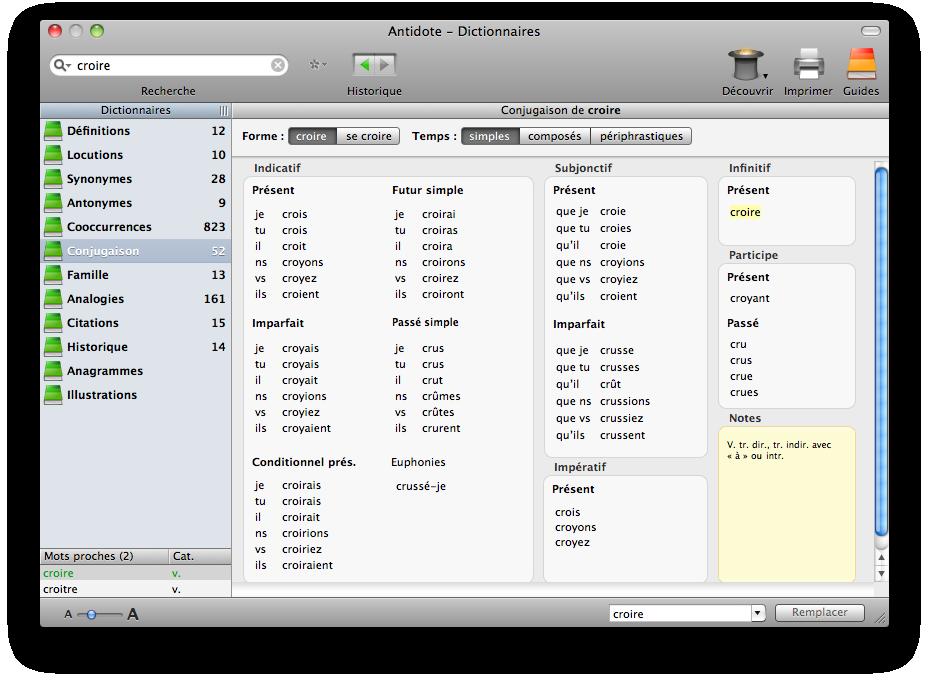
Task: Click the future form 'croirai'
Action: point(438,214)
